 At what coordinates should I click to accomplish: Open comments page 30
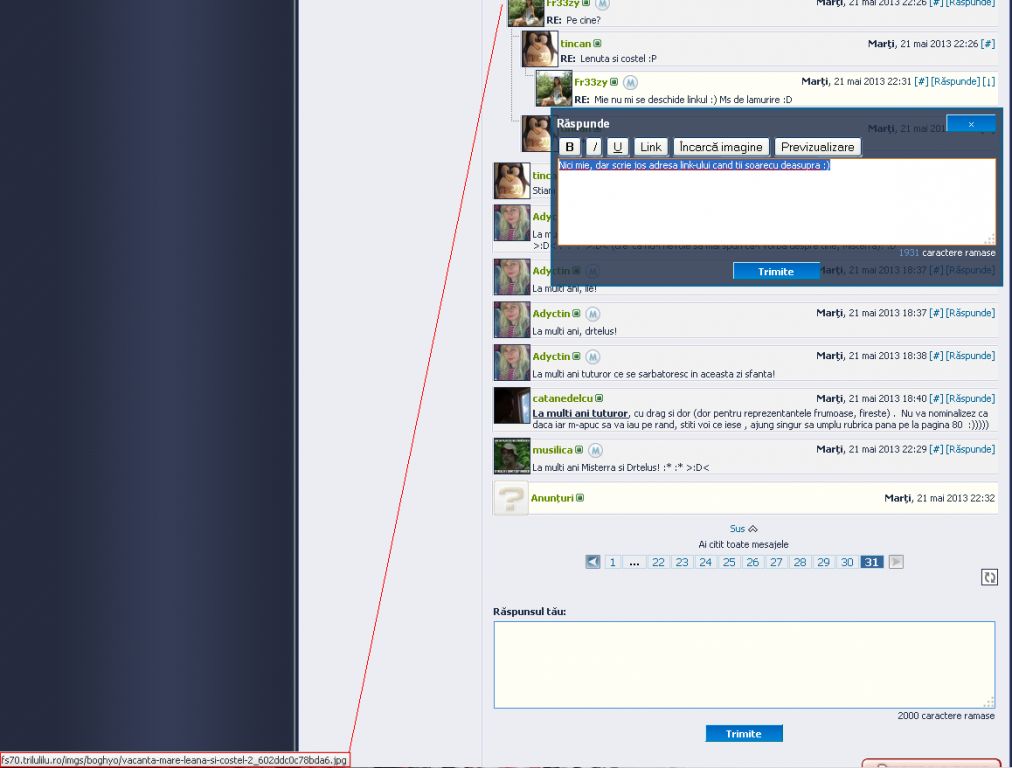[847, 562]
